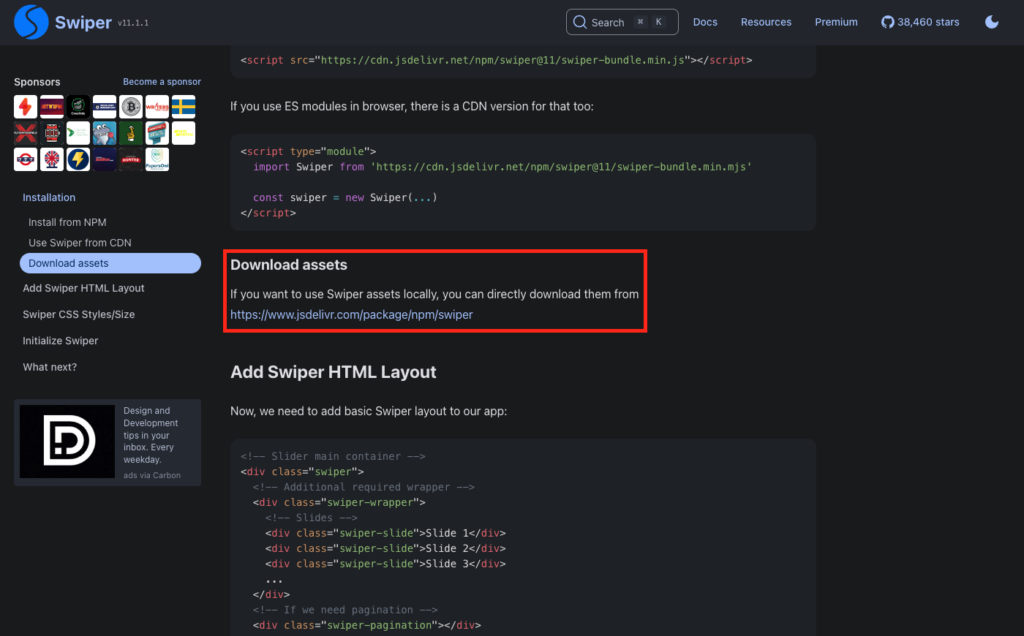Open the red Writers text sponsor icon
This screenshot has height=636, width=1024.
[157, 106]
